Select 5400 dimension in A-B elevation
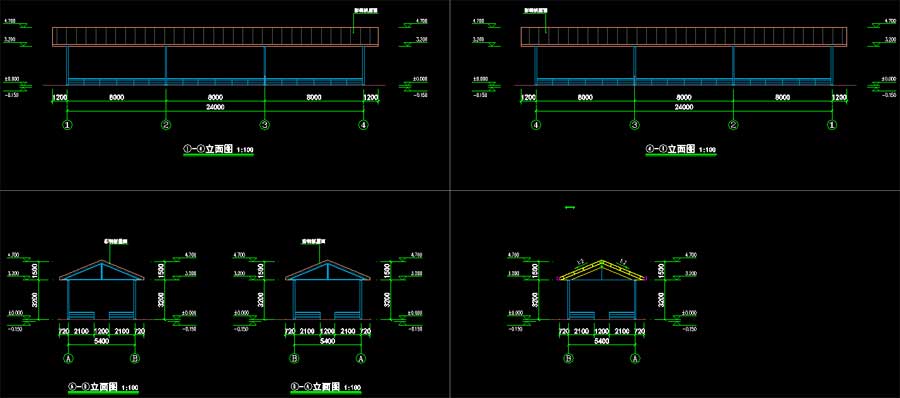This screenshot has width=900, height=398. click(x=102, y=341)
